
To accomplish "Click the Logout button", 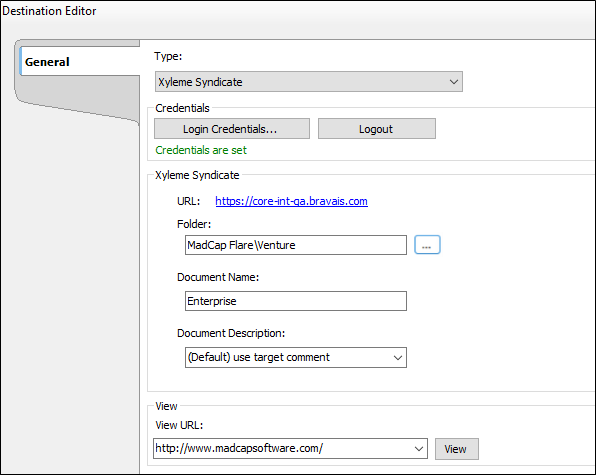I will (x=377, y=129).
